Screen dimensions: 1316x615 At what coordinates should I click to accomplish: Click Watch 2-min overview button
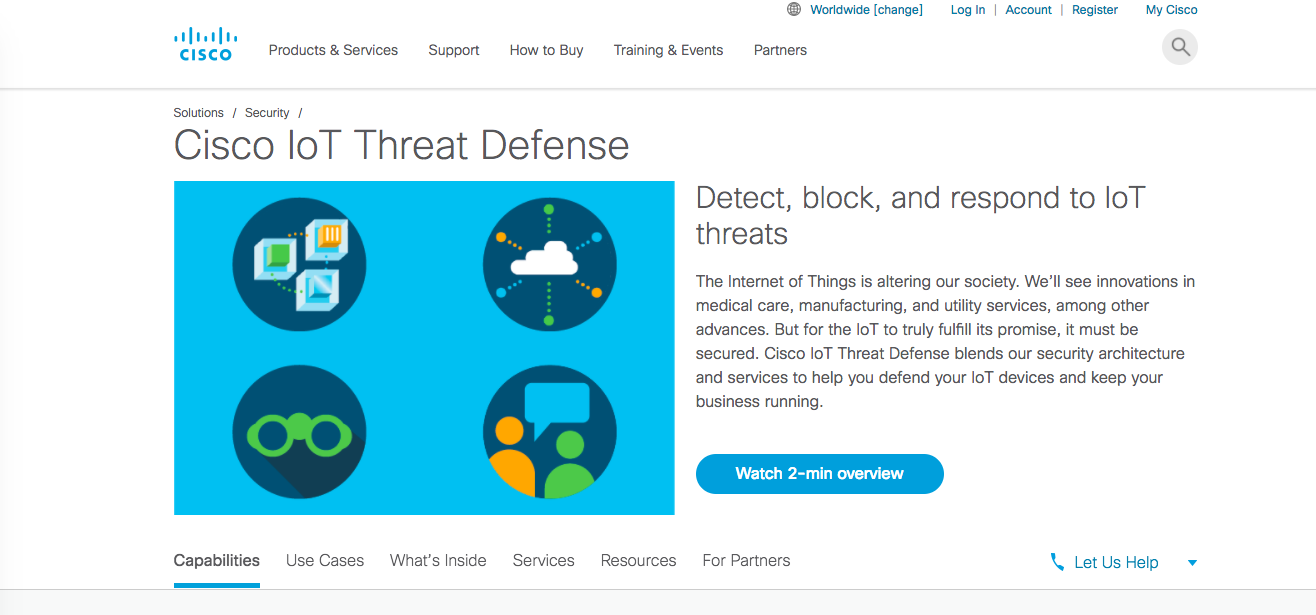point(820,474)
